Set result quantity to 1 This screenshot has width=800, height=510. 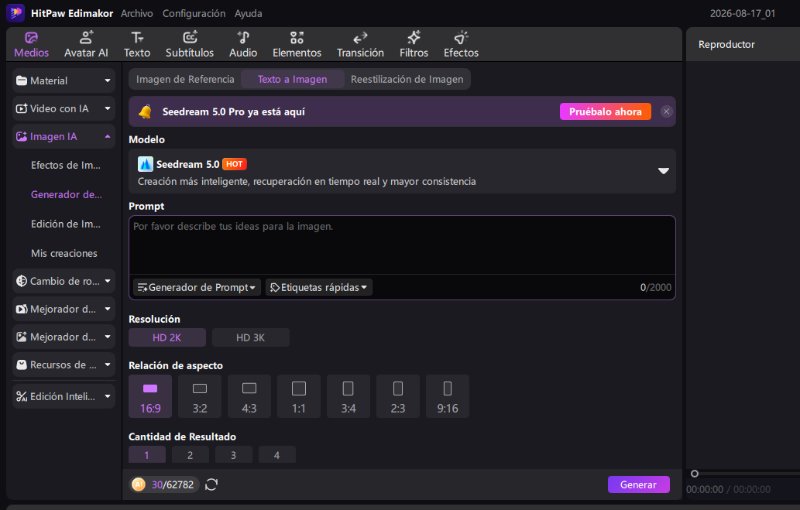pyautogui.click(x=147, y=455)
